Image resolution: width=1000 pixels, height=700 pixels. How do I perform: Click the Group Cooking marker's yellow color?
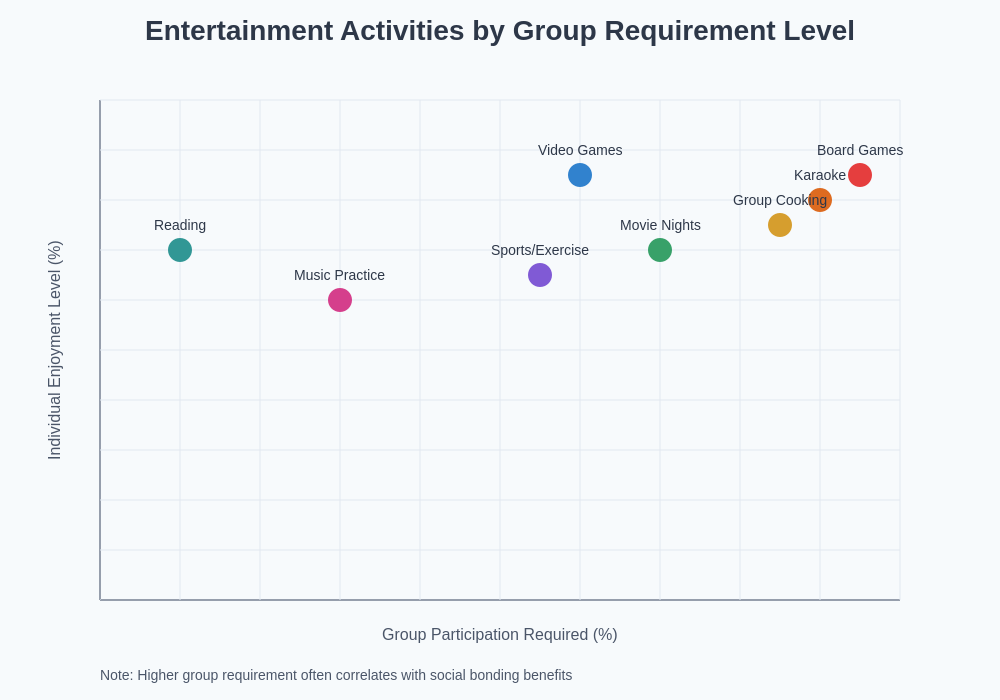click(780, 224)
